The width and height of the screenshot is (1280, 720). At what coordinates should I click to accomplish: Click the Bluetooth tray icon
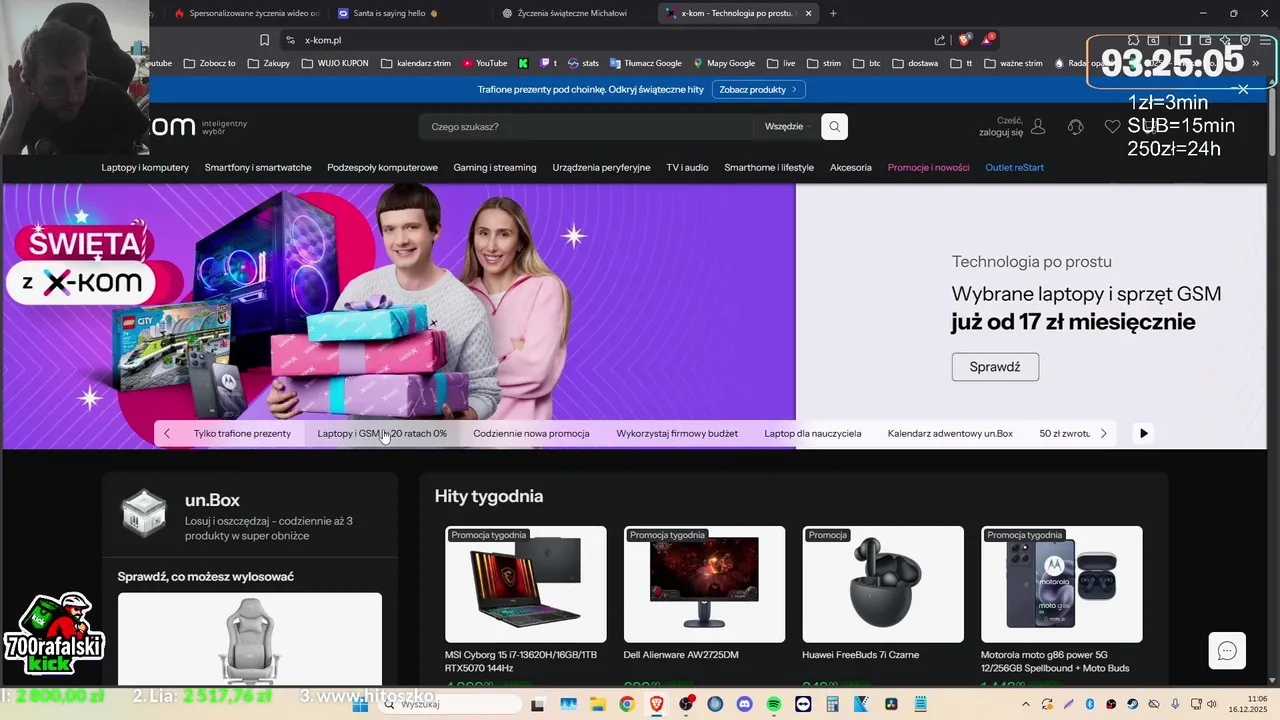tap(1090, 704)
